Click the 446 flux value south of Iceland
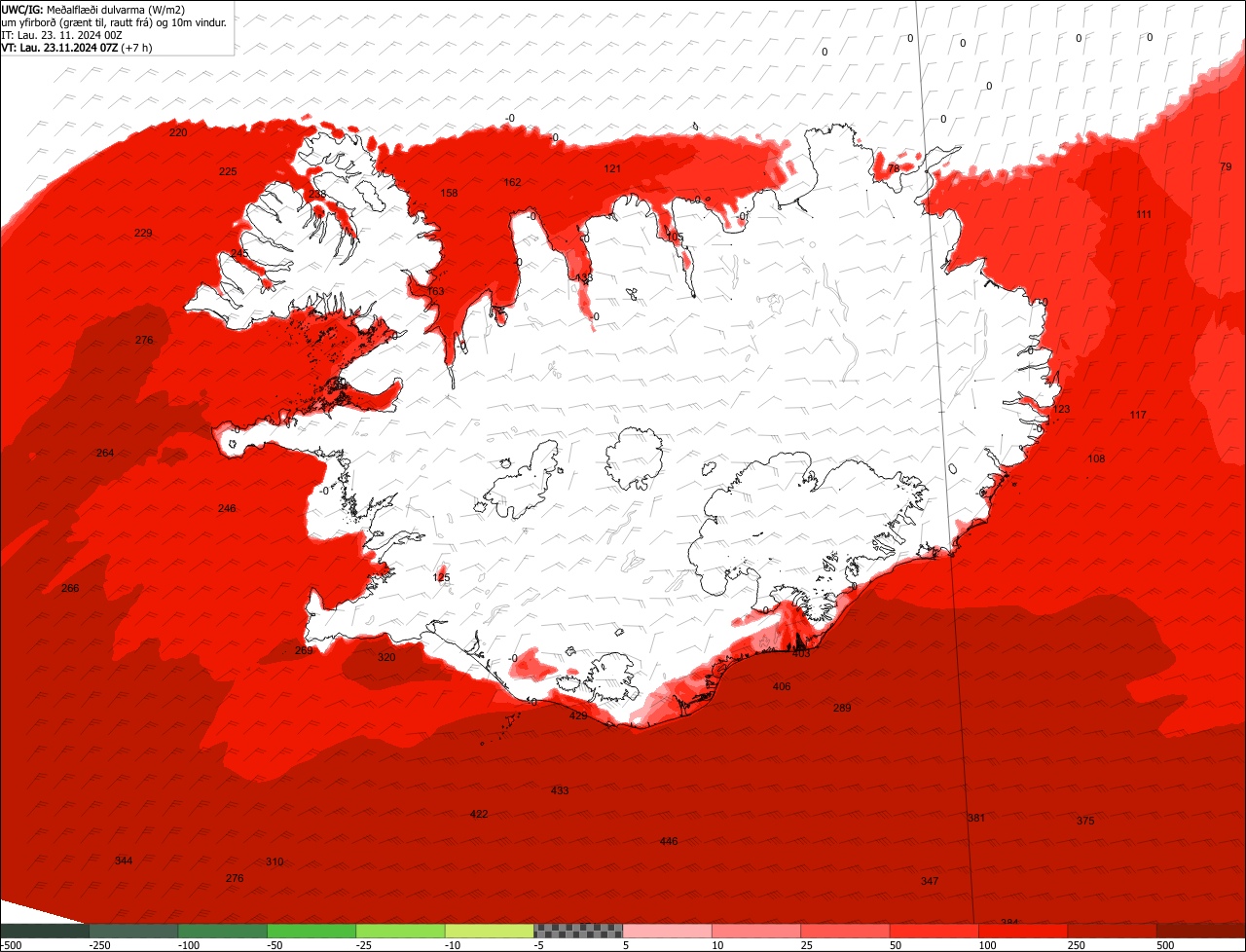 click(x=668, y=841)
